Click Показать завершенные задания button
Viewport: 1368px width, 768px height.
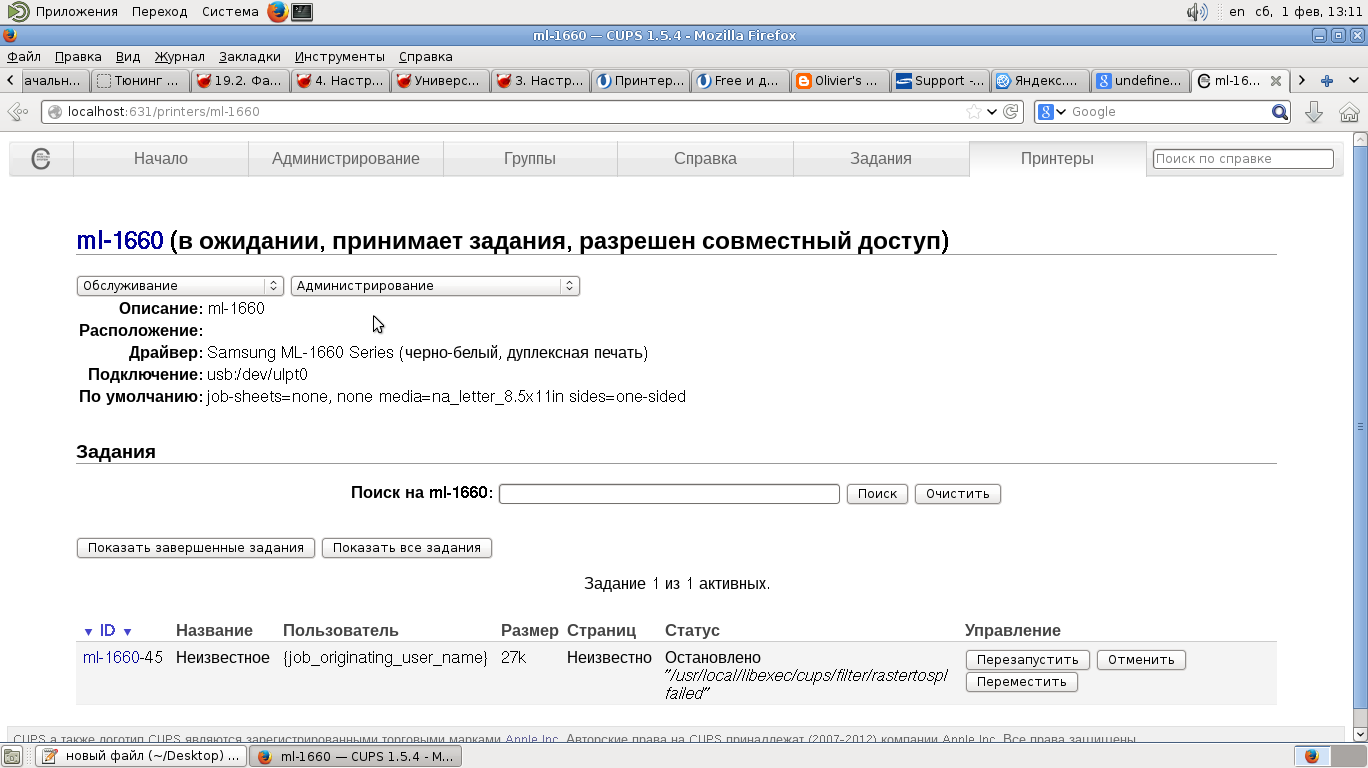click(x=196, y=548)
